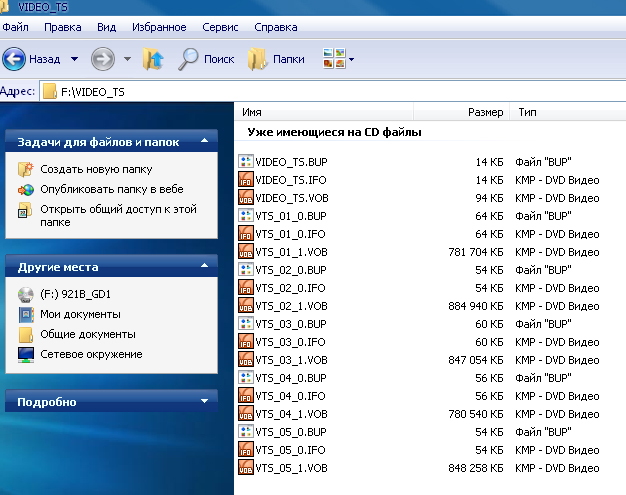The image size is (626, 495).
Task: Click the VIDEO_TS.VOB file icon
Action: click(x=246, y=197)
